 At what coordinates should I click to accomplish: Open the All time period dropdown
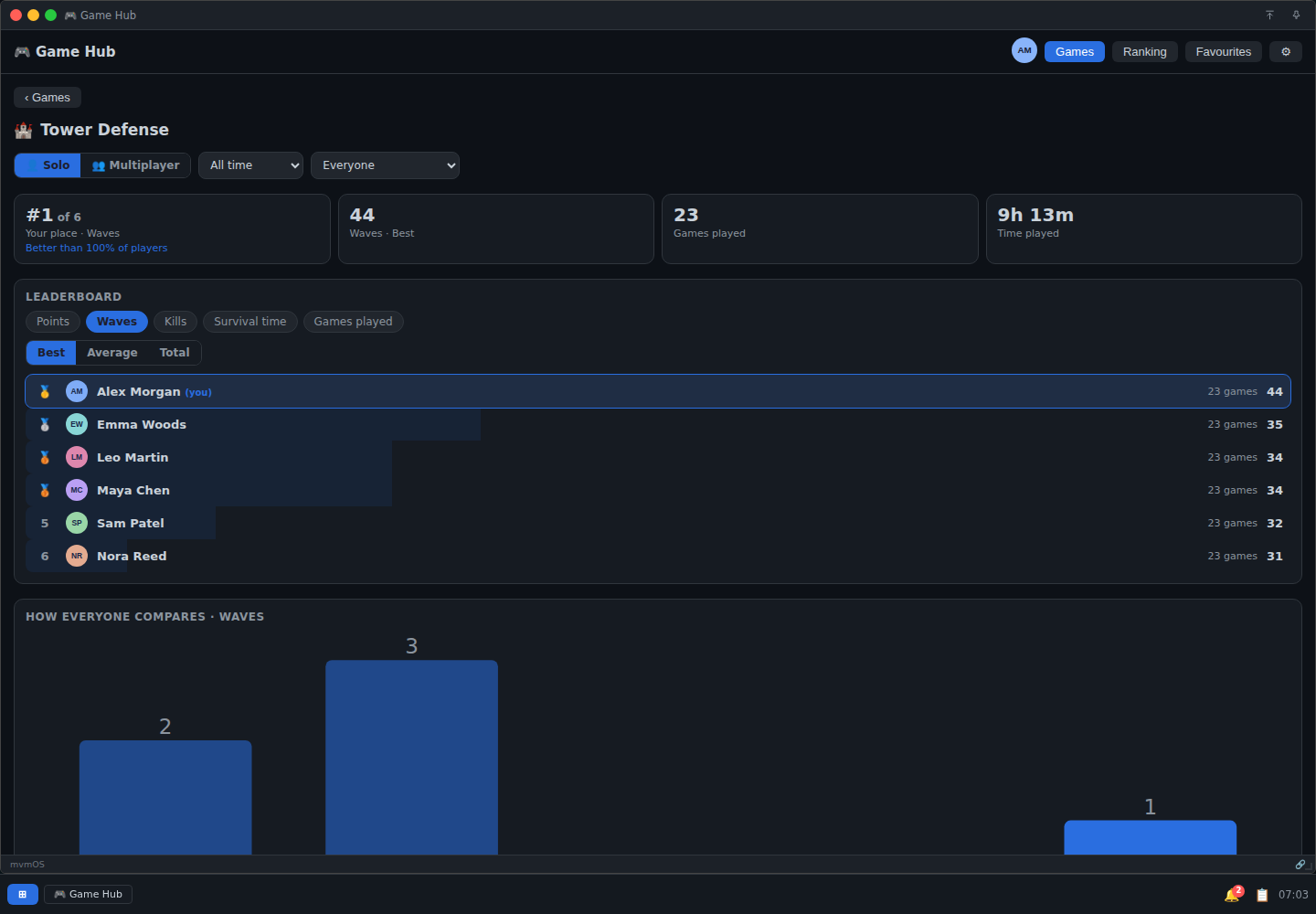250,165
